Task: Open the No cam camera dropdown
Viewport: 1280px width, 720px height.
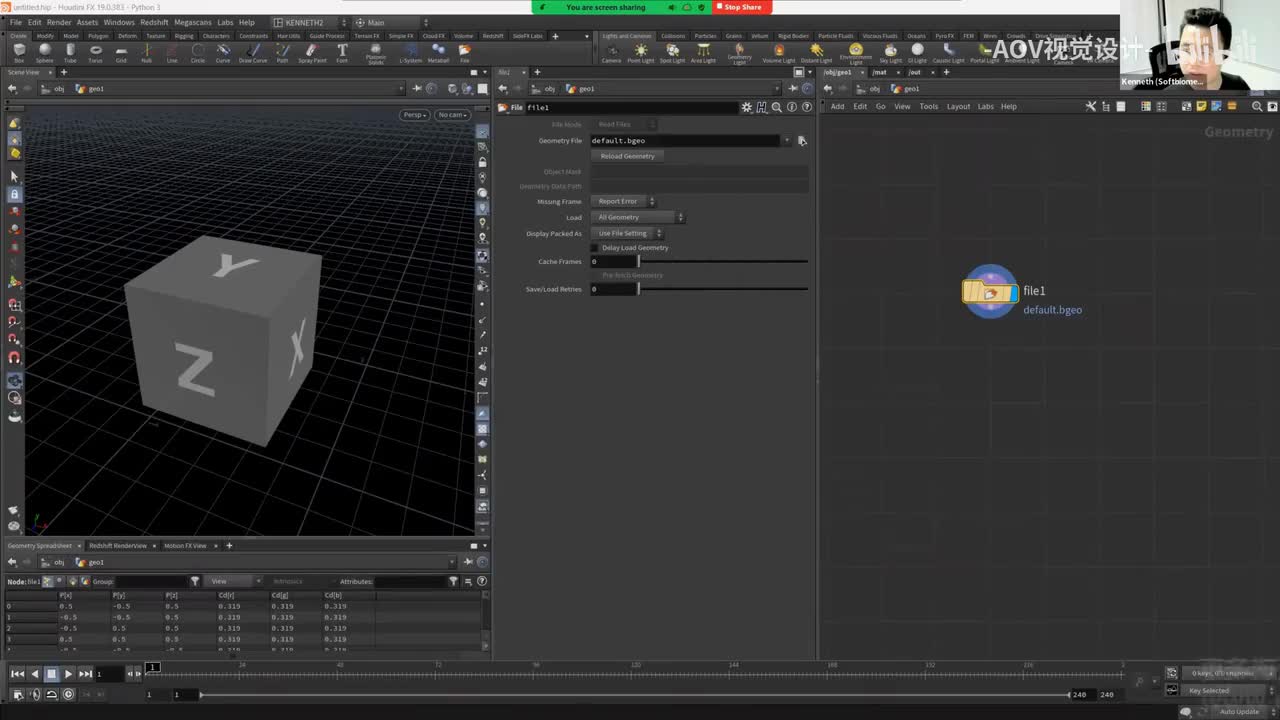Action: [452, 115]
